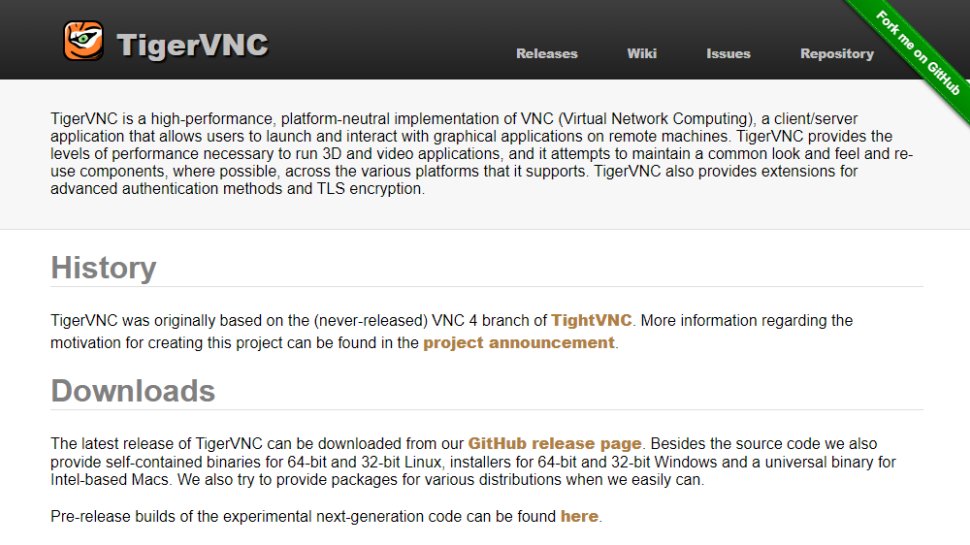Click the 'here' pre-release builds link
Viewport: 970px width, 545px height.
tap(579, 517)
